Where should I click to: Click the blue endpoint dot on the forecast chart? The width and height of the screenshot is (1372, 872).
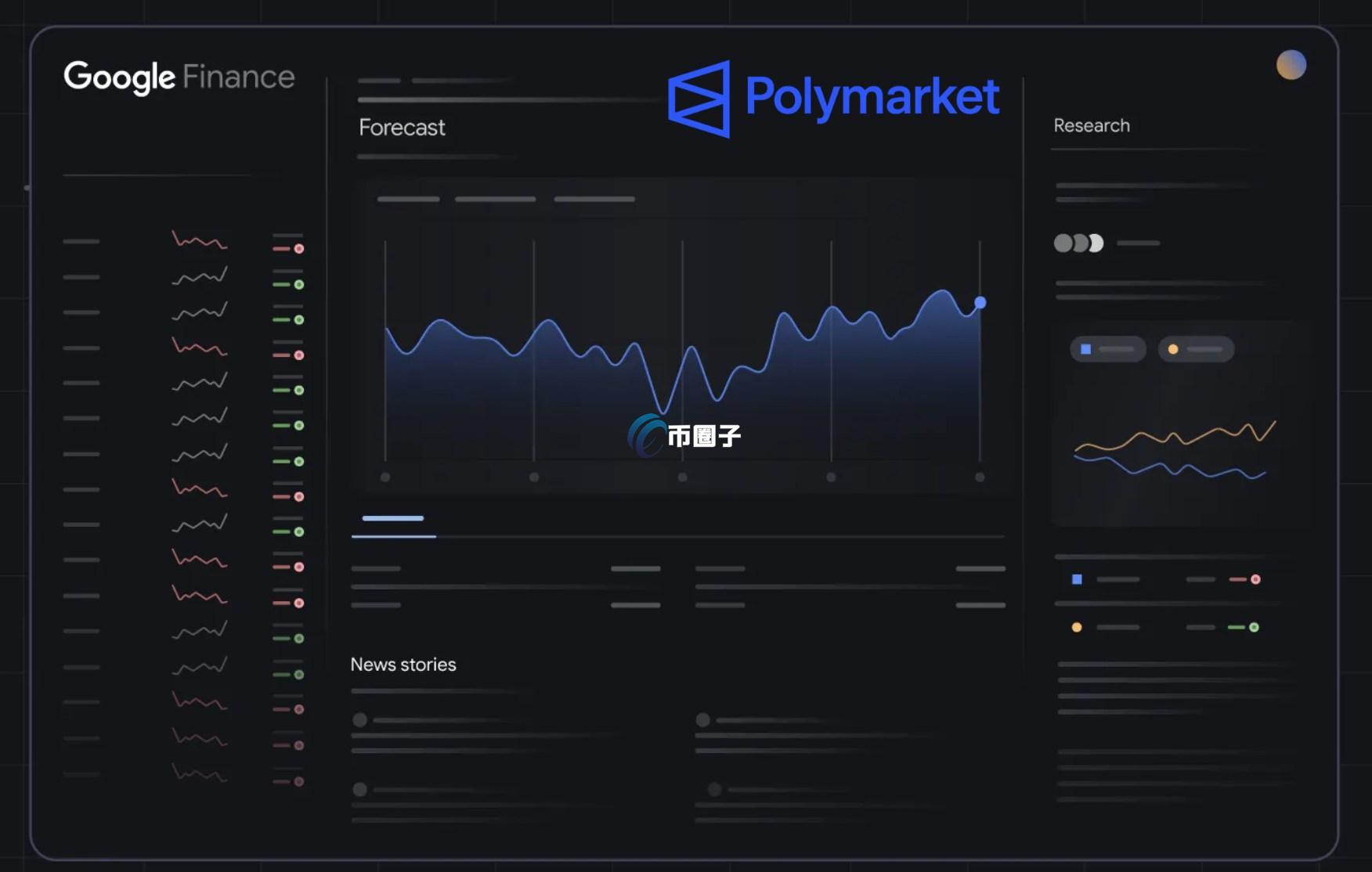(980, 301)
